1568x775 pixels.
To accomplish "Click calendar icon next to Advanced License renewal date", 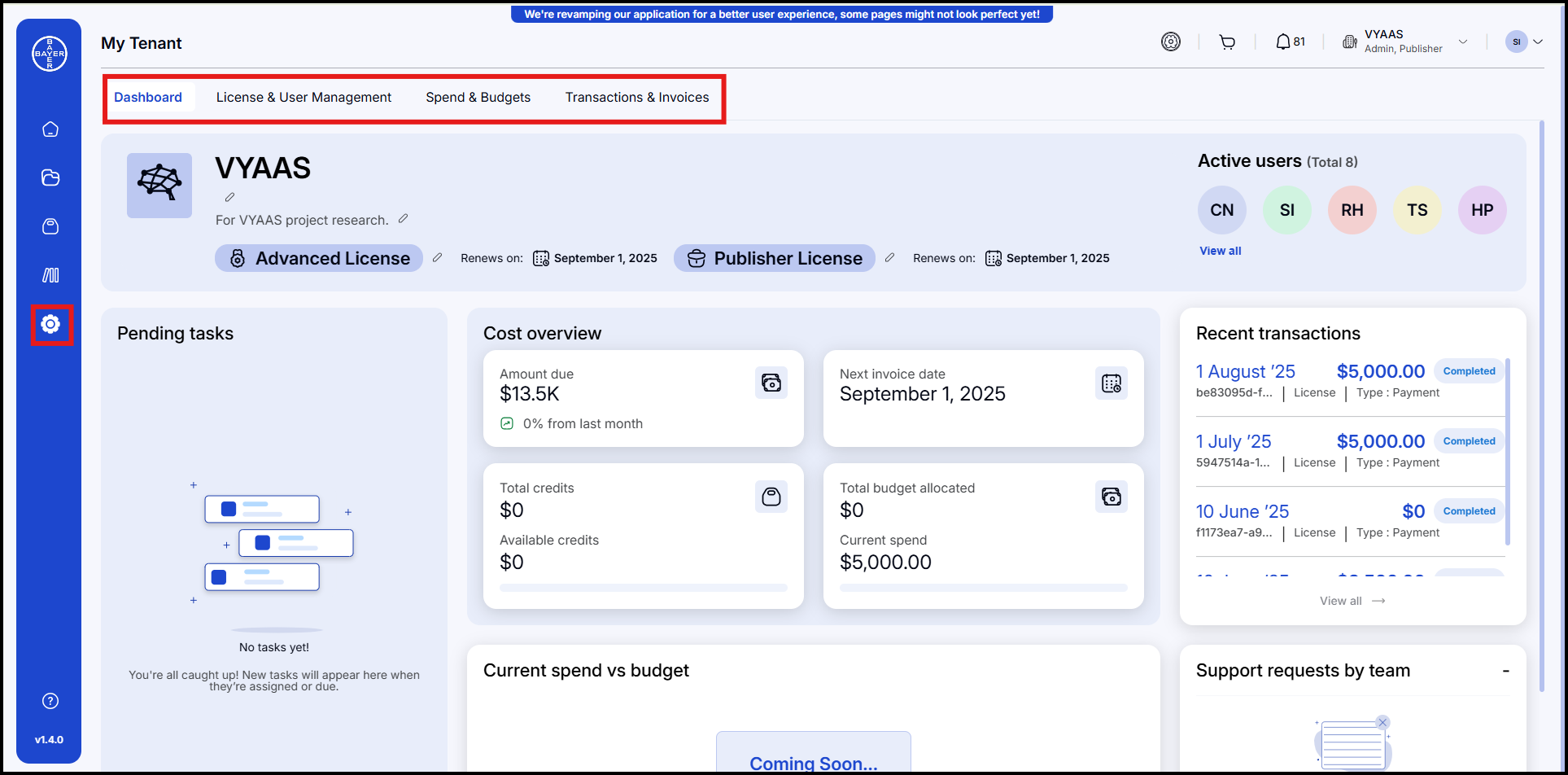I will click(x=541, y=258).
